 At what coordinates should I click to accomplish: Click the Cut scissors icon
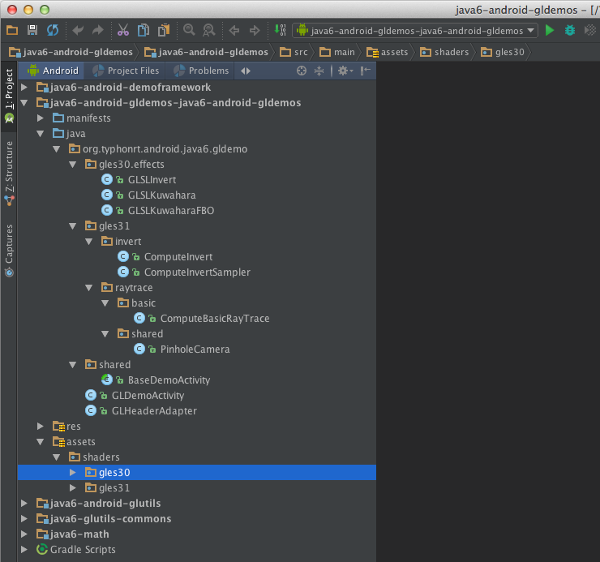click(x=123, y=30)
